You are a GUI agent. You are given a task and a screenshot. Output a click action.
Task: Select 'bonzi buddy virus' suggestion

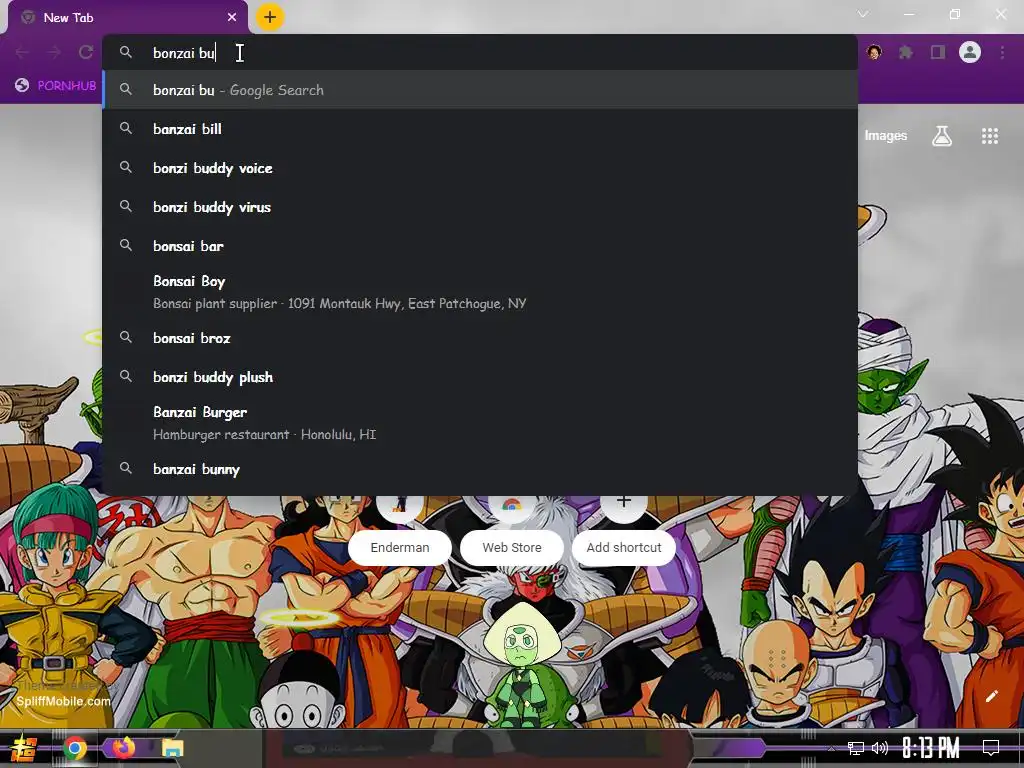coord(479,207)
